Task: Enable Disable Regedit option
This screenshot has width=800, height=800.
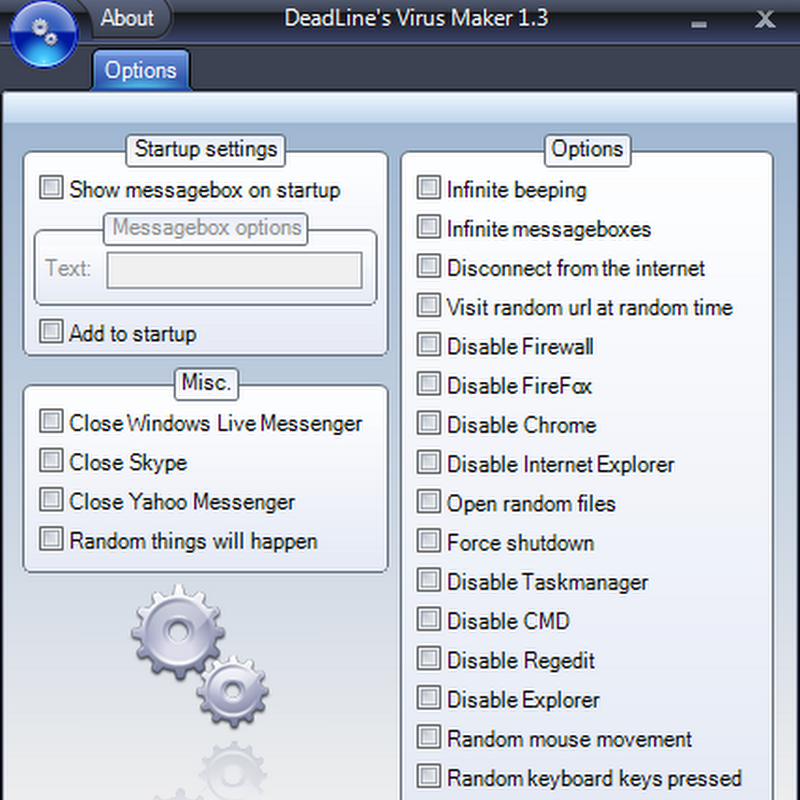Action: pos(429,659)
